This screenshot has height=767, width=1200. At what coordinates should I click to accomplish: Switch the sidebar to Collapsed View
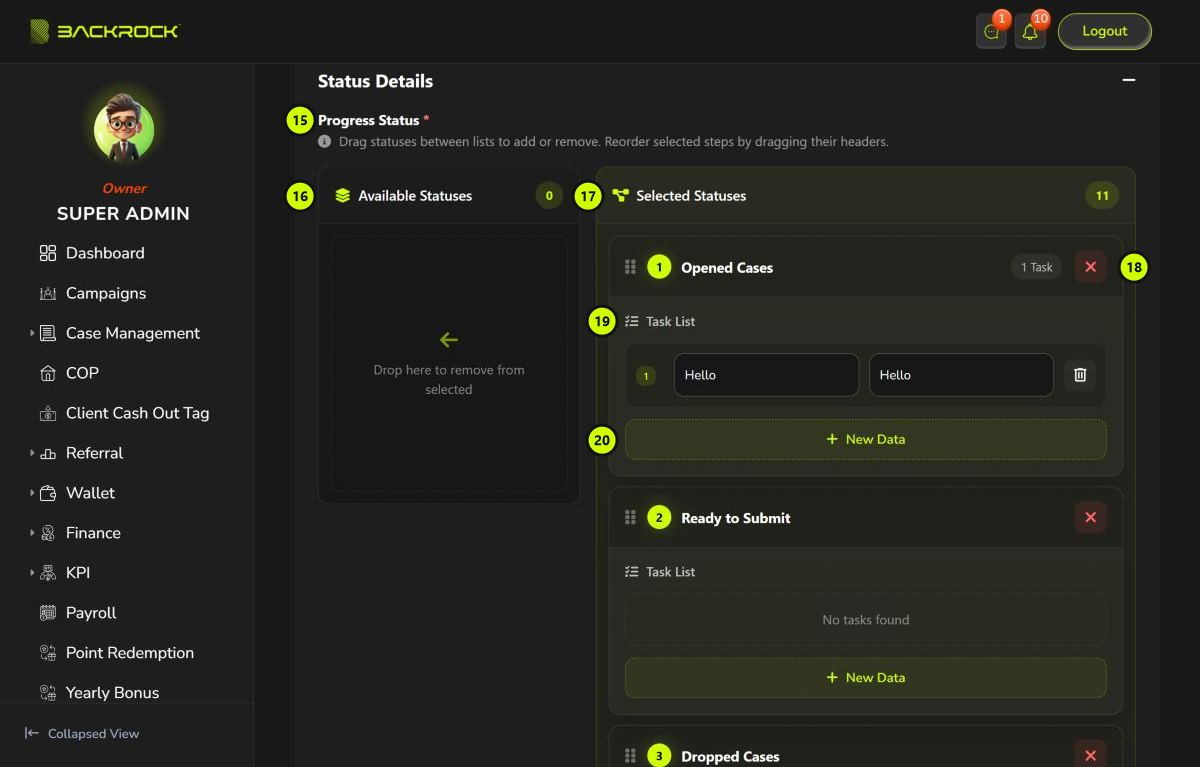(82, 733)
